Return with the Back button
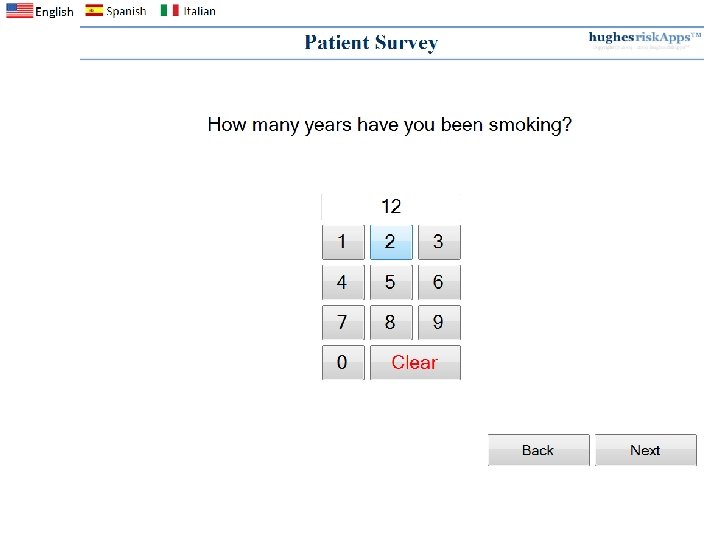Image resolution: width=720 pixels, height=540 pixels. coord(539,450)
